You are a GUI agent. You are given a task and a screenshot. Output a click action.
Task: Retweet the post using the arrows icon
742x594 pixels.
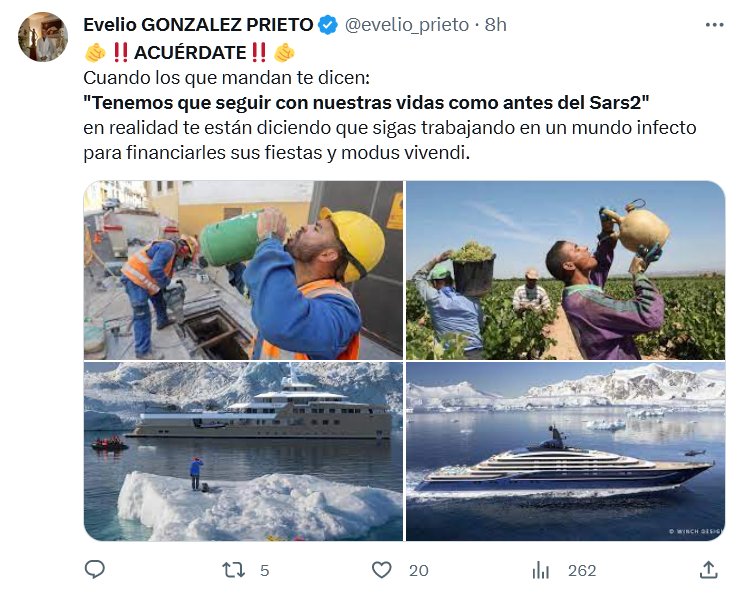coord(234,570)
